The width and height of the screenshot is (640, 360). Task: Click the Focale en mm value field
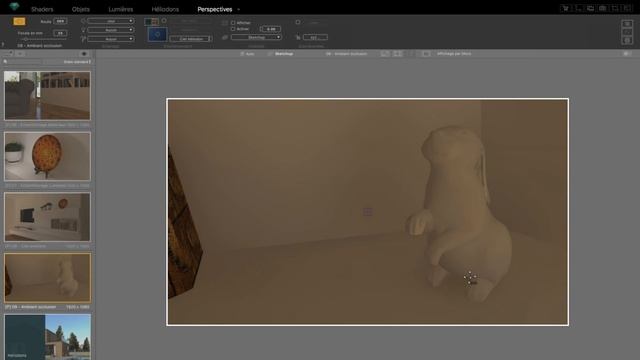click(60, 33)
